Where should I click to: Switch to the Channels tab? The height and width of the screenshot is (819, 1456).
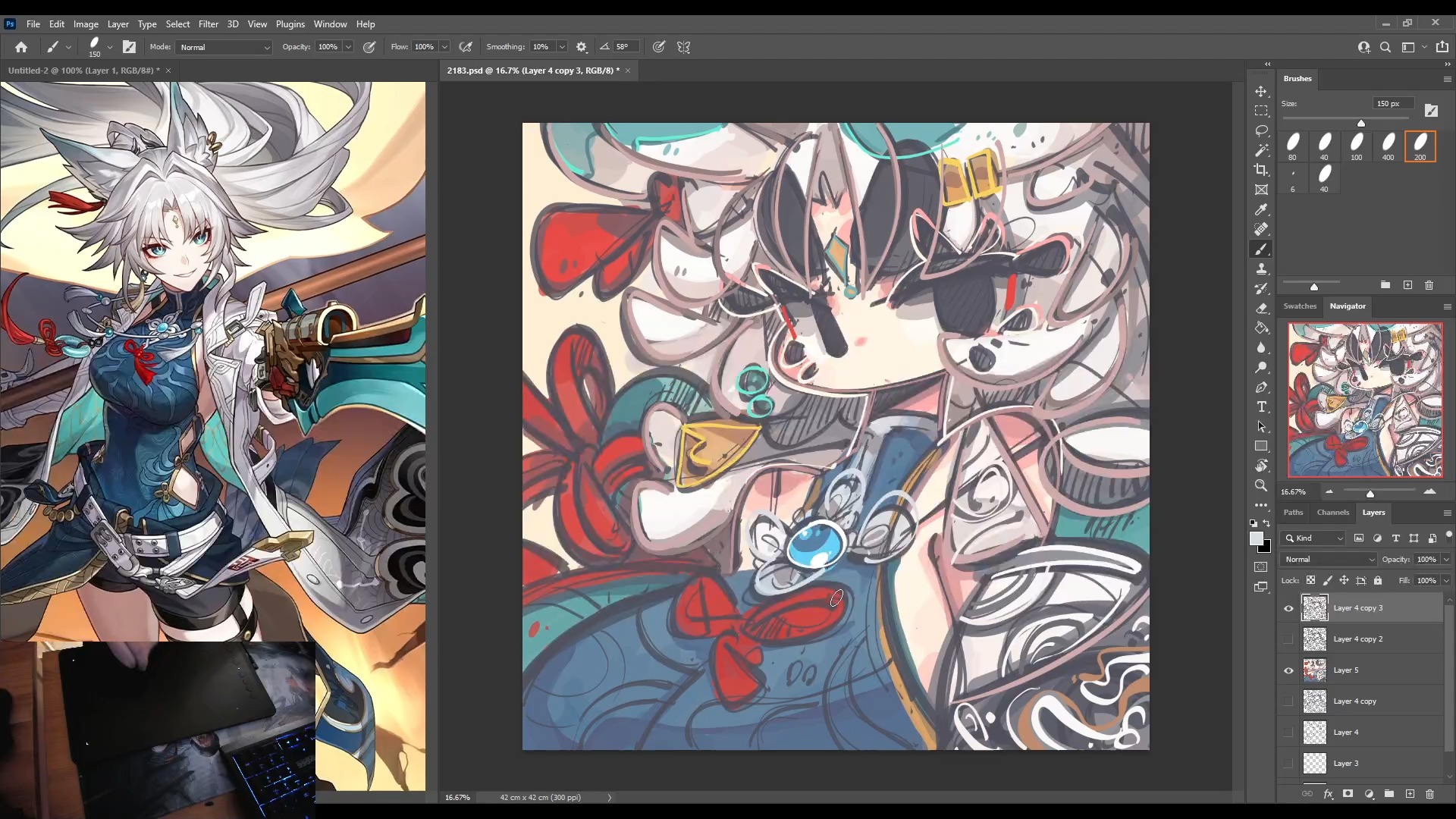(1332, 513)
